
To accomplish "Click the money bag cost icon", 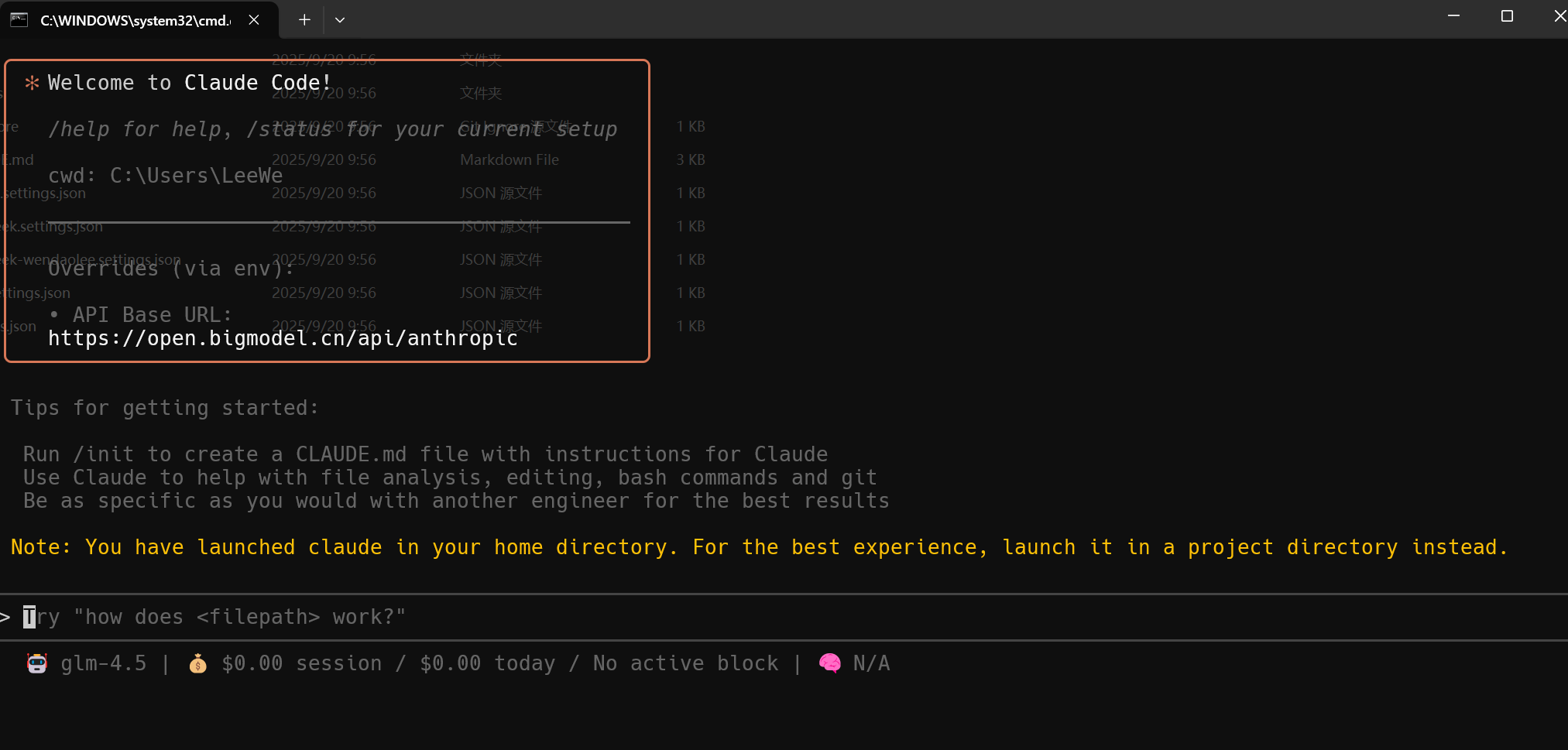I will pos(197,663).
